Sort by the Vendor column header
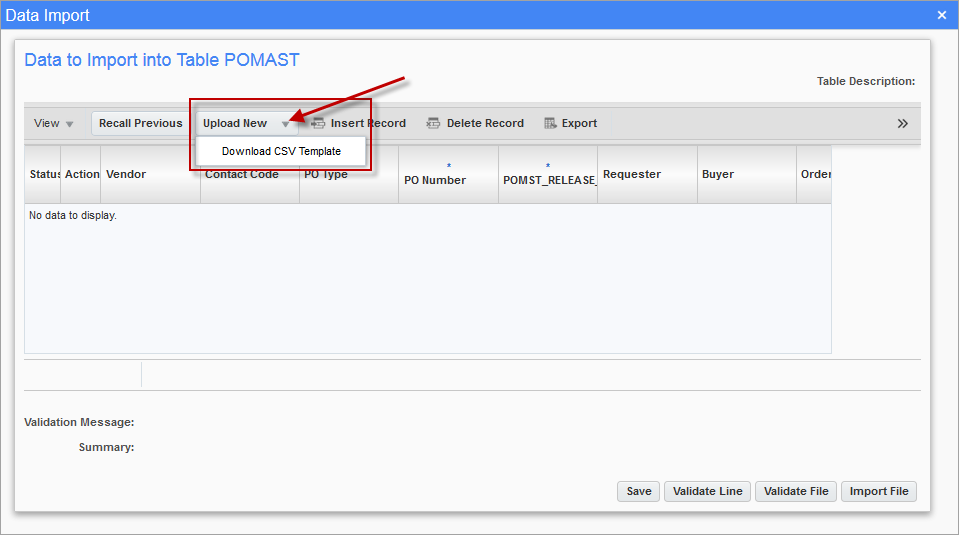 (x=150, y=174)
